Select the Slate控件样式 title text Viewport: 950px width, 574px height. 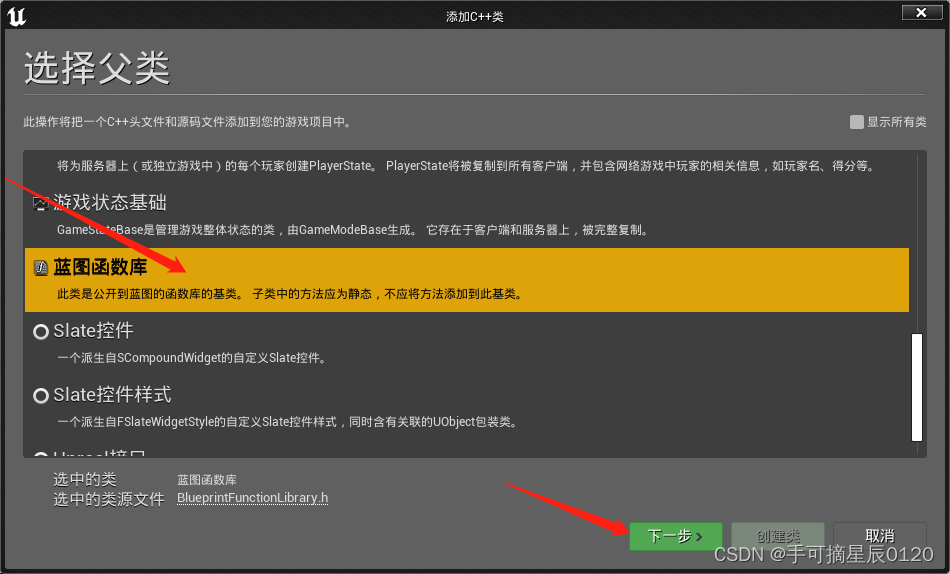(x=113, y=395)
